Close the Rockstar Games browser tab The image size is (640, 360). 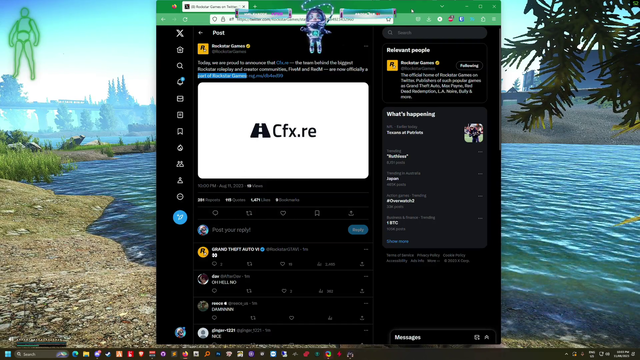[x=244, y=7]
